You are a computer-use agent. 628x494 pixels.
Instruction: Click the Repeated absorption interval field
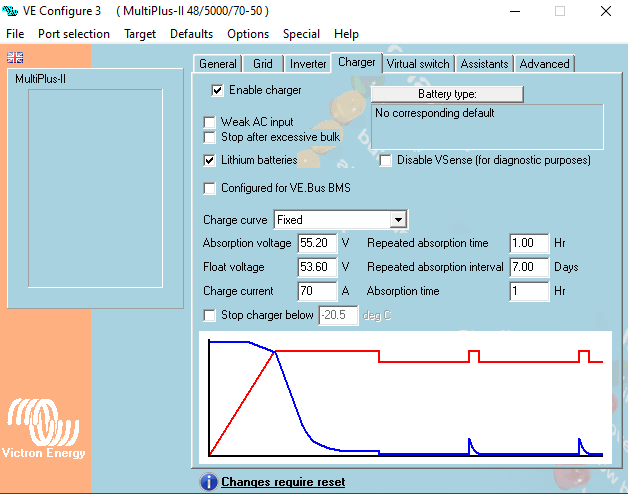[x=529, y=267]
